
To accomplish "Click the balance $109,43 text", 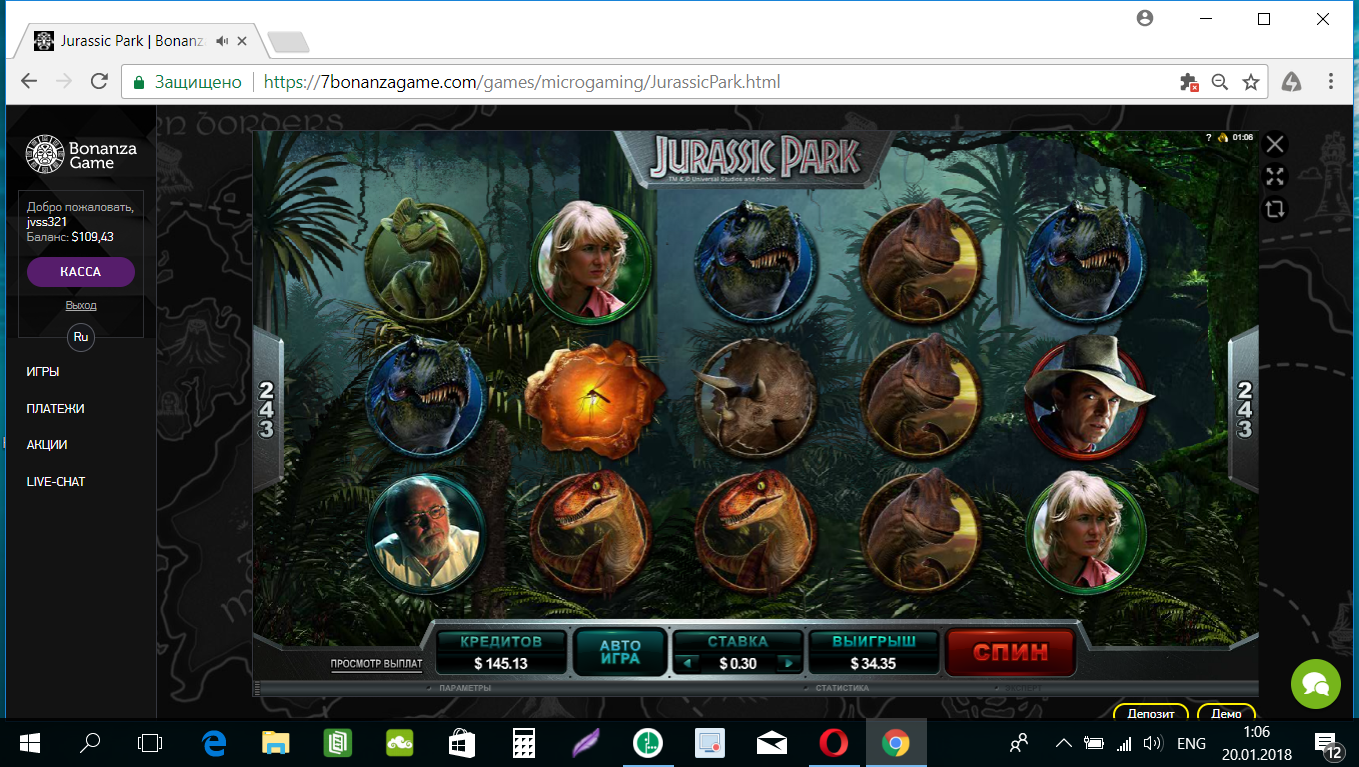I will click(93, 237).
